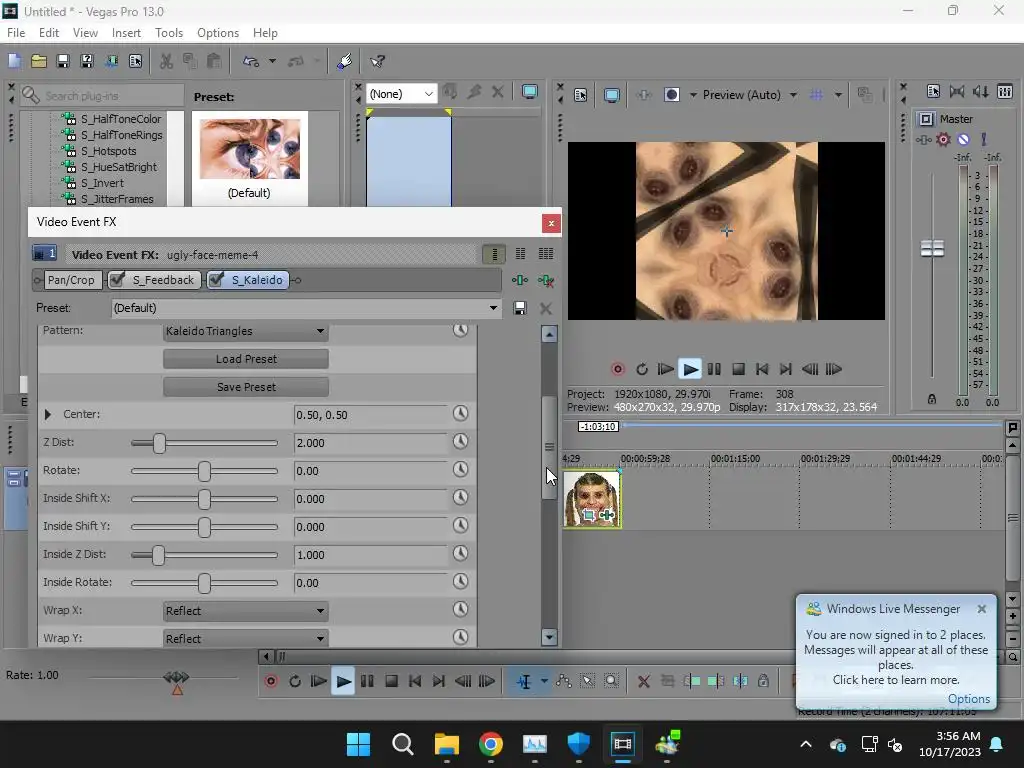
Task: Toggle the lock envelopes icon in timeline toolbar
Action: (x=763, y=681)
